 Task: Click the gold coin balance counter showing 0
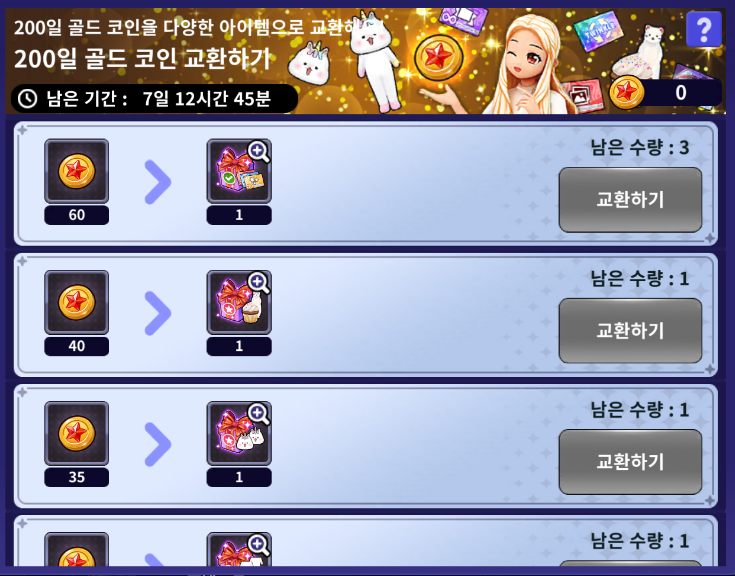pos(666,92)
